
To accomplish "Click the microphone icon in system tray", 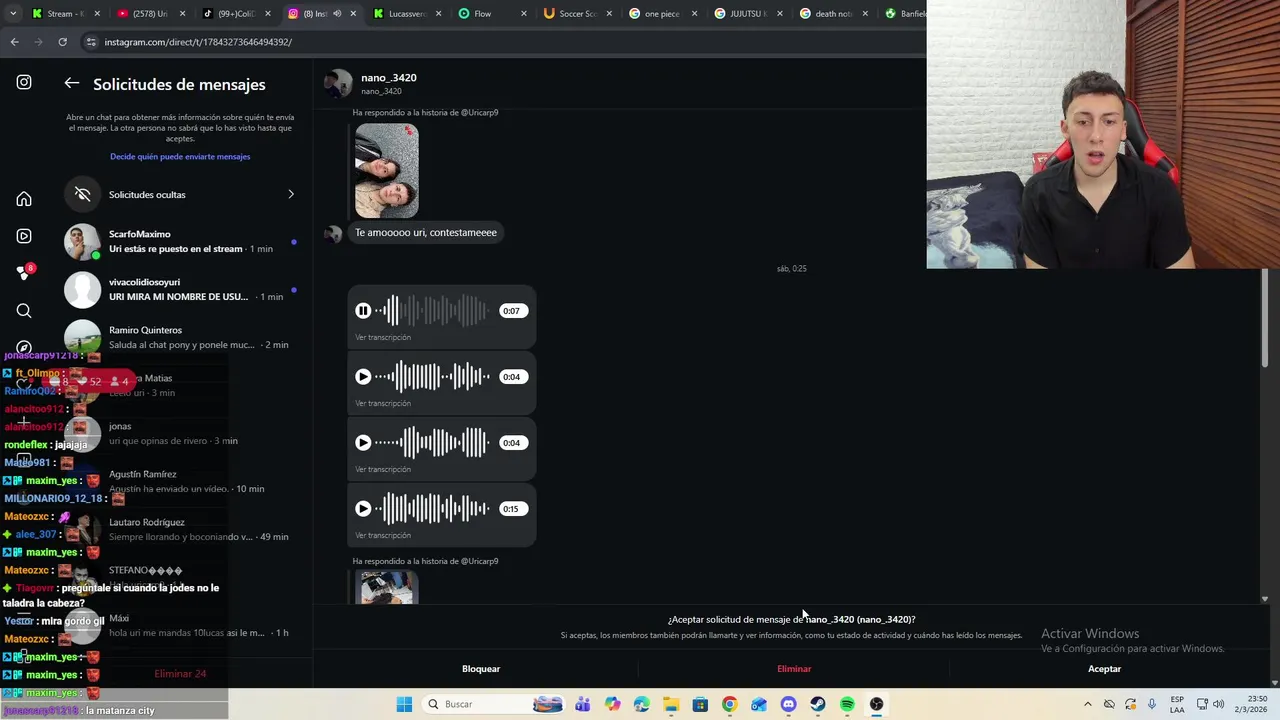I will 1152,704.
